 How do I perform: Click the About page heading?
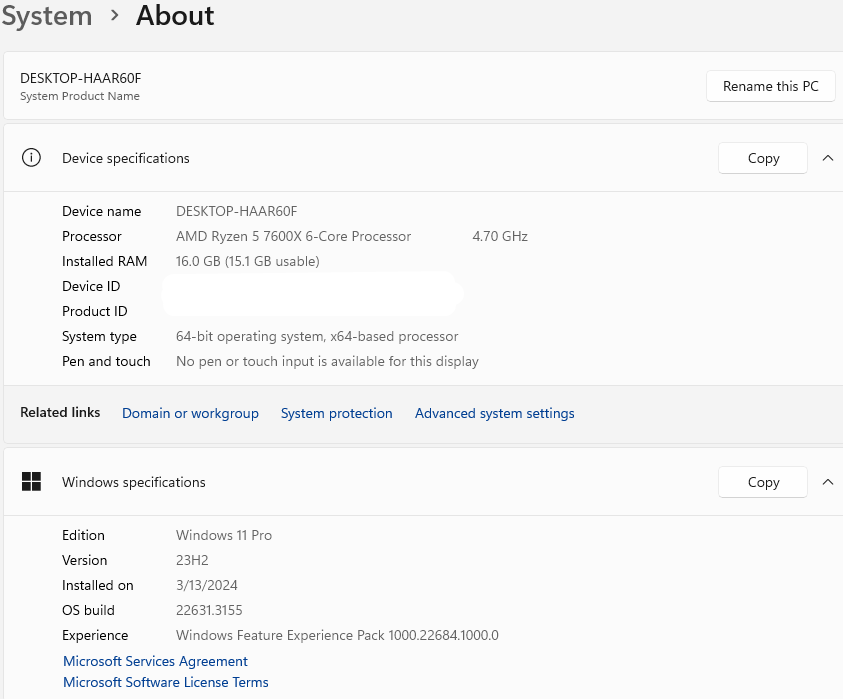pyautogui.click(x=175, y=15)
